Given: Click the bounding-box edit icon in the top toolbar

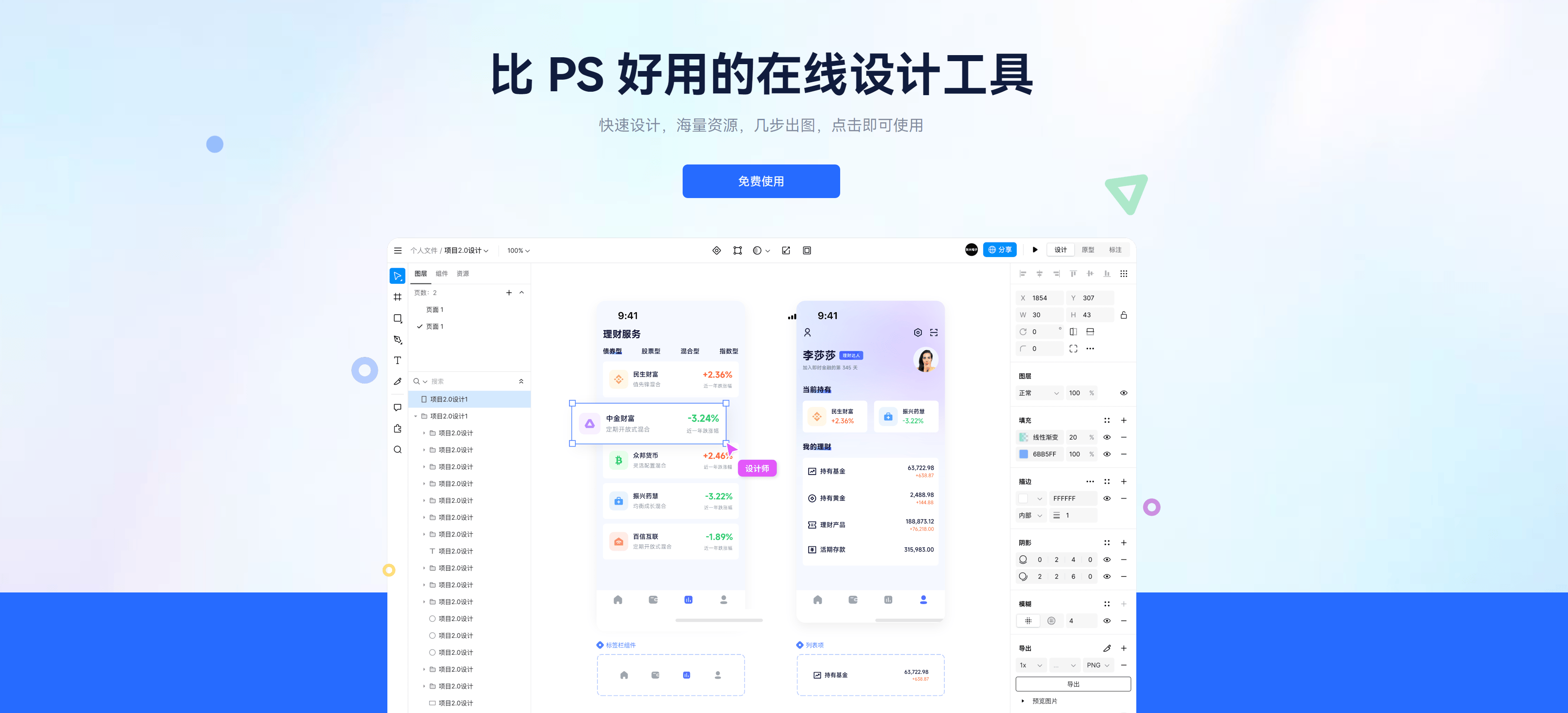Looking at the screenshot, I should click(738, 250).
